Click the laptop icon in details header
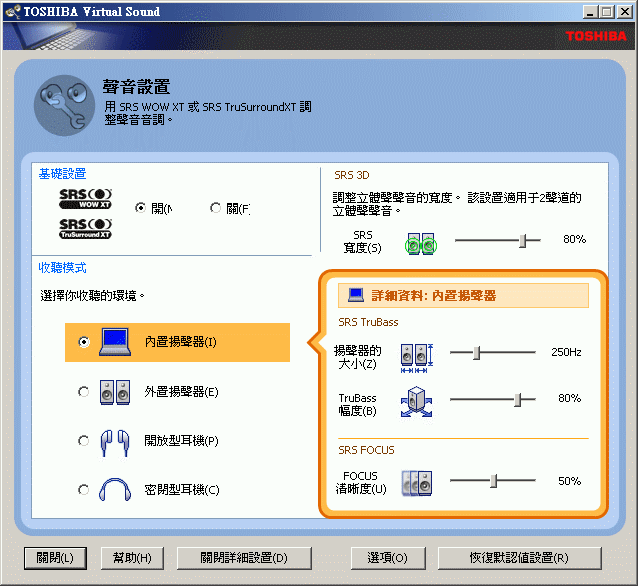638x586 pixels. (356, 295)
